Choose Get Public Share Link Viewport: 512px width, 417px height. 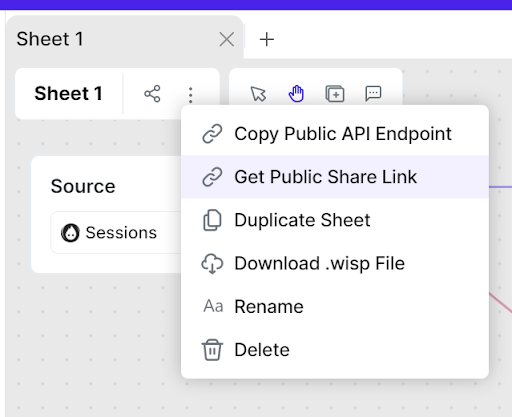pyautogui.click(x=335, y=177)
